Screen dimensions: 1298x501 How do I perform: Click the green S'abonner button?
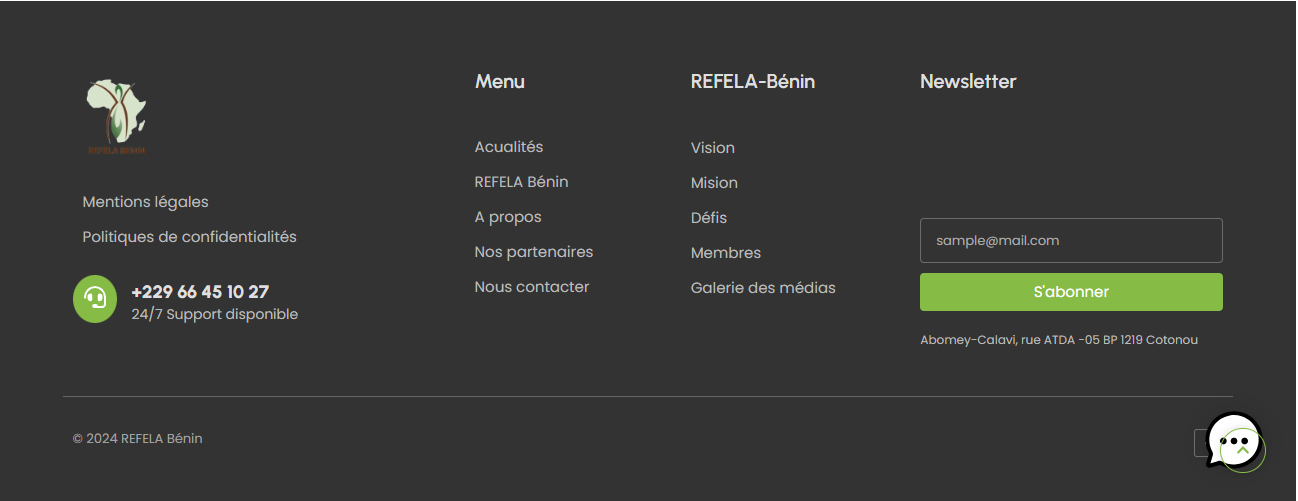tap(1071, 292)
